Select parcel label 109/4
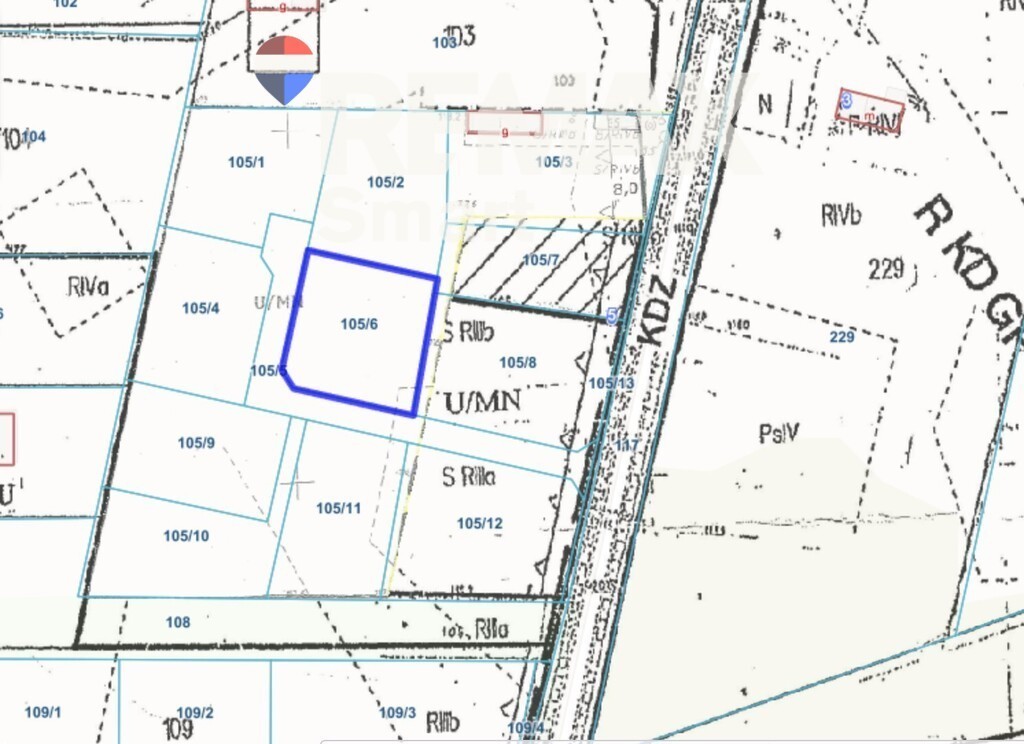Screen dimensions: 1024x744 pyautogui.click(x=526, y=728)
